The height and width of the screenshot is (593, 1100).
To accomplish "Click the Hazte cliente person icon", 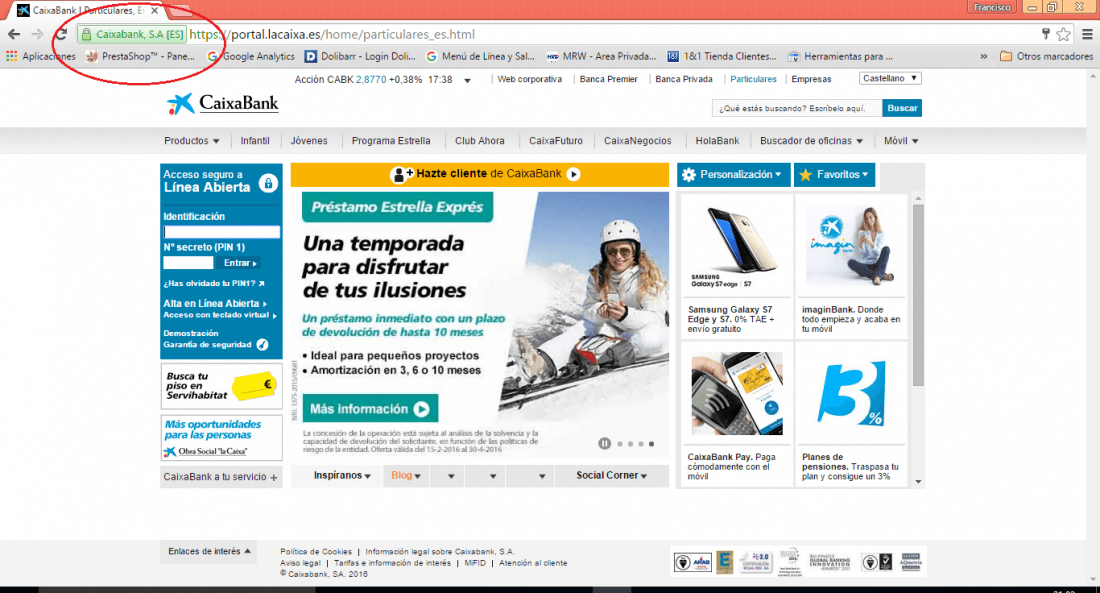I will coord(400,174).
